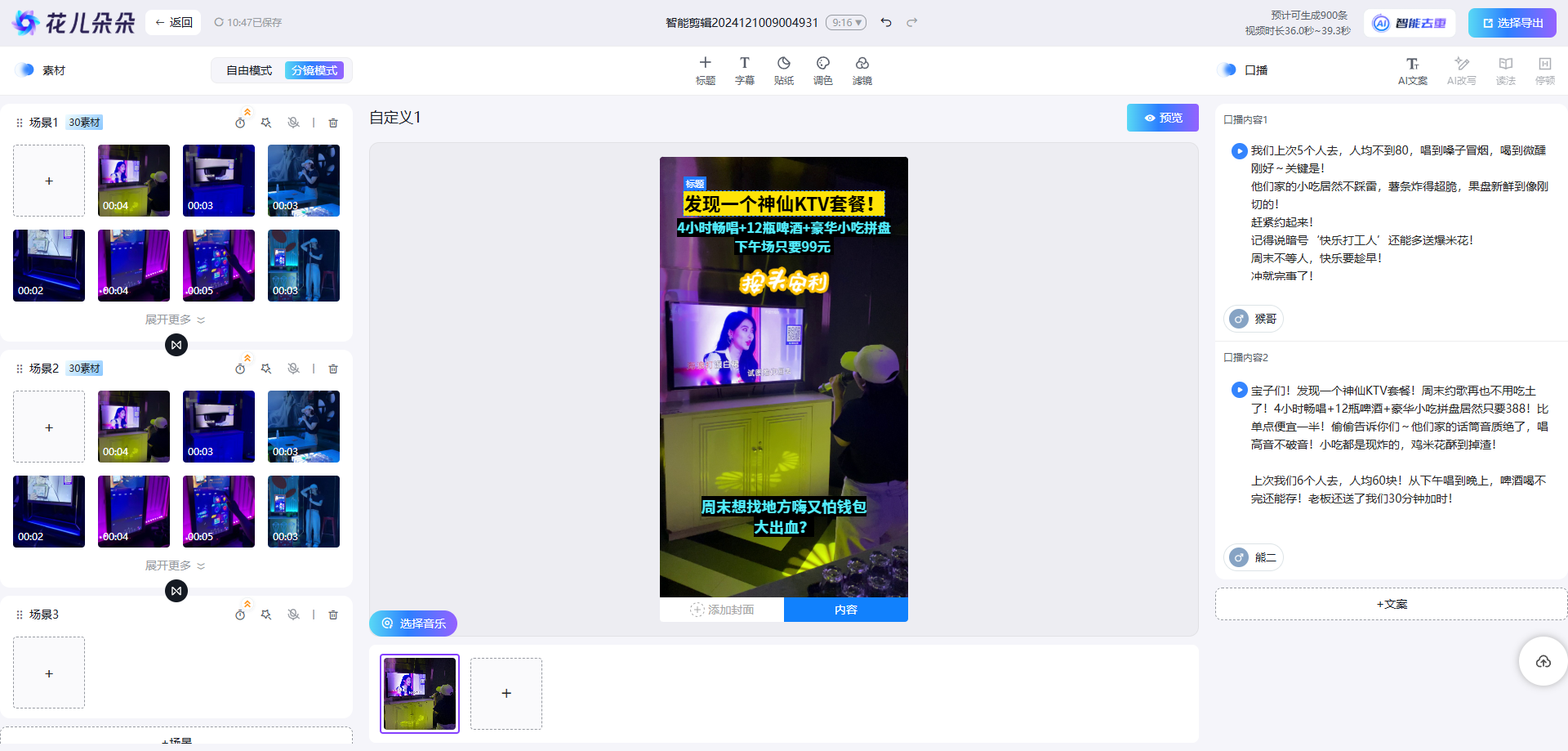This screenshot has width=1568, height=751.
Task: Switch to the 内容 tab below preview
Action: tap(845, 609)
